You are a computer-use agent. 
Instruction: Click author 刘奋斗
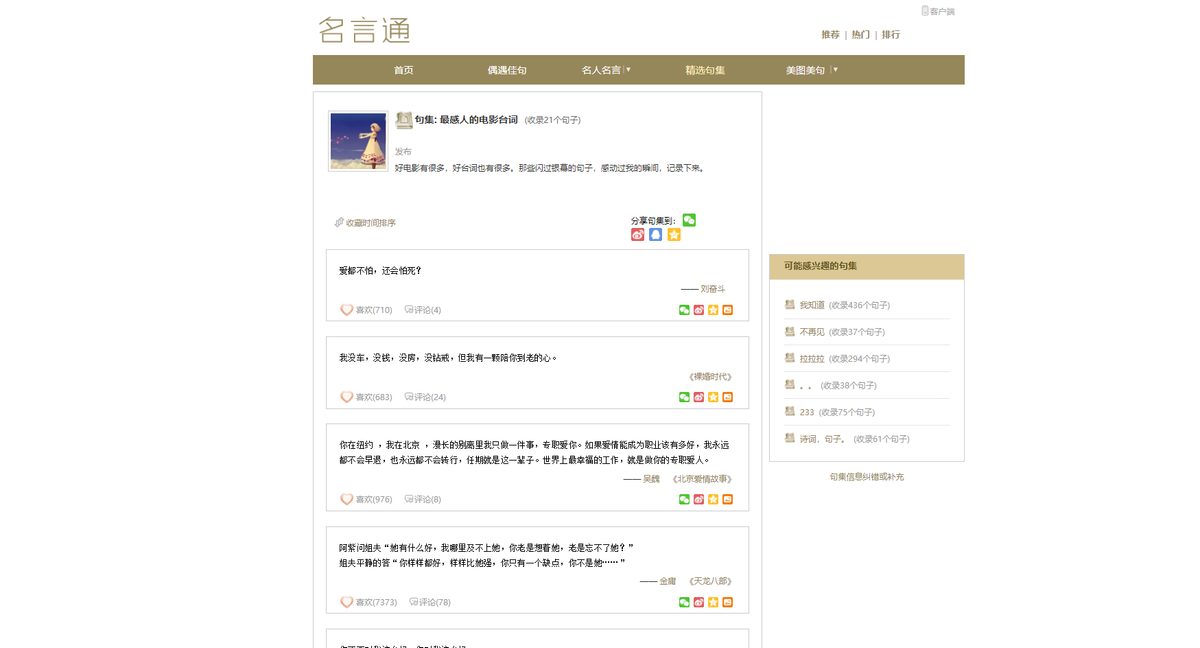713,289
